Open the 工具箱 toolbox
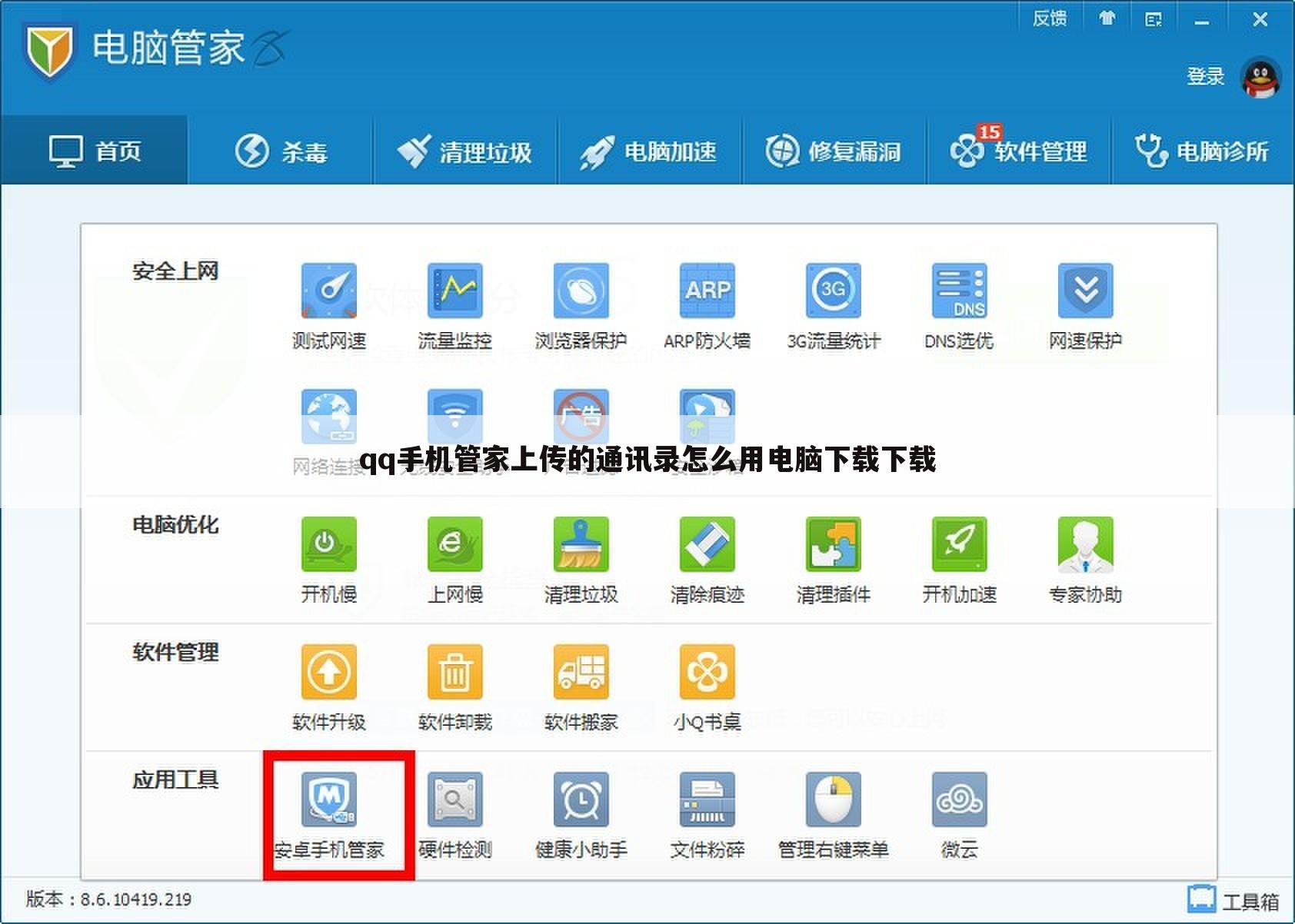Image resolution: width=1295 pixels, height=924 pixels. point(1233,901)
